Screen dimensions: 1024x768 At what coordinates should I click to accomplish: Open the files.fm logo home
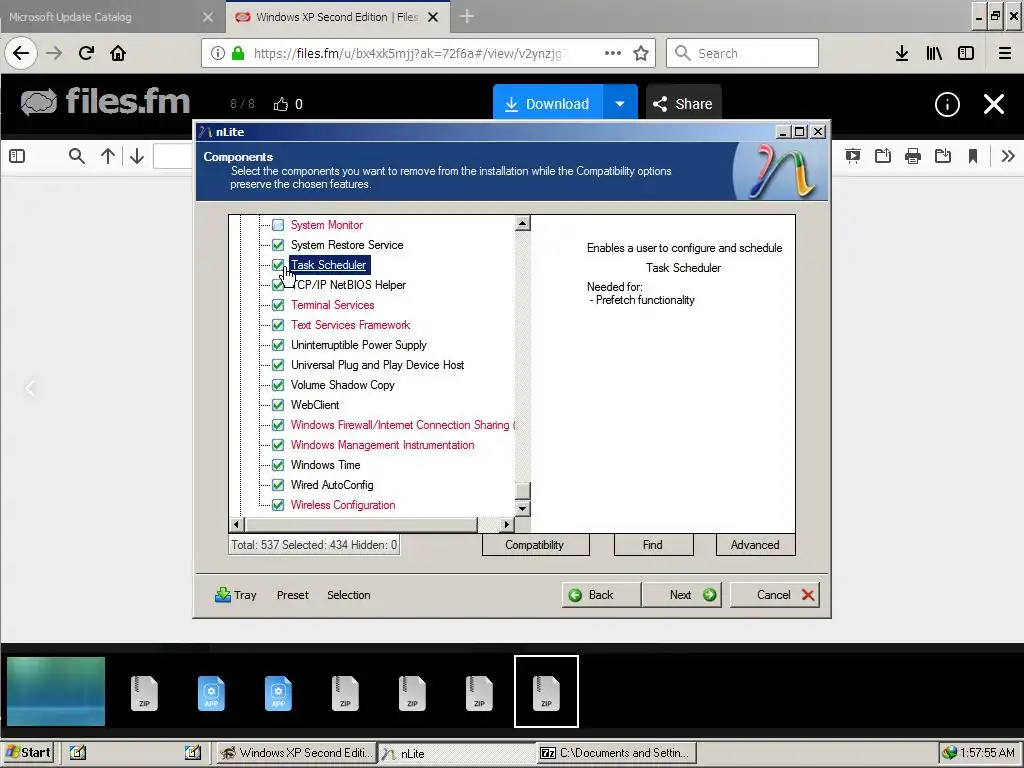coord(105,102)
